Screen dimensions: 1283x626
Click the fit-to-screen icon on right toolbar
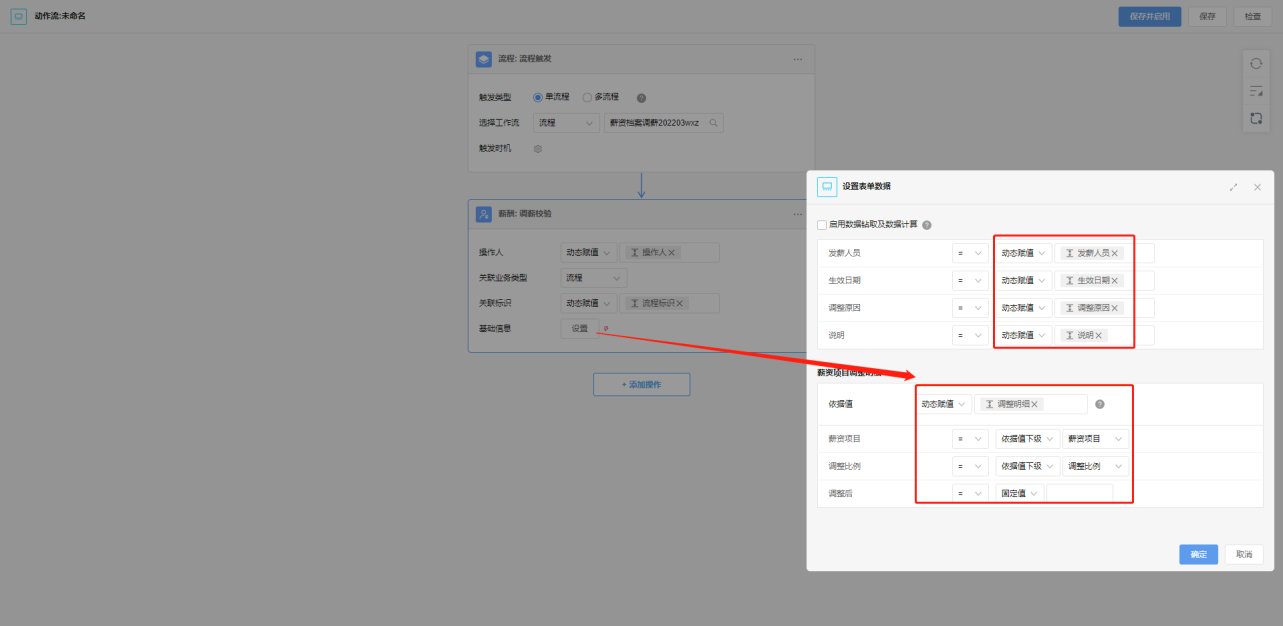tap(1256, 118)
